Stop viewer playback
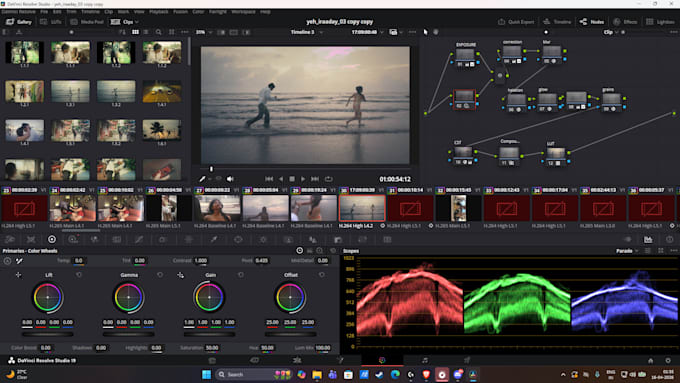 pyautogui.click(x=292, y=179)
